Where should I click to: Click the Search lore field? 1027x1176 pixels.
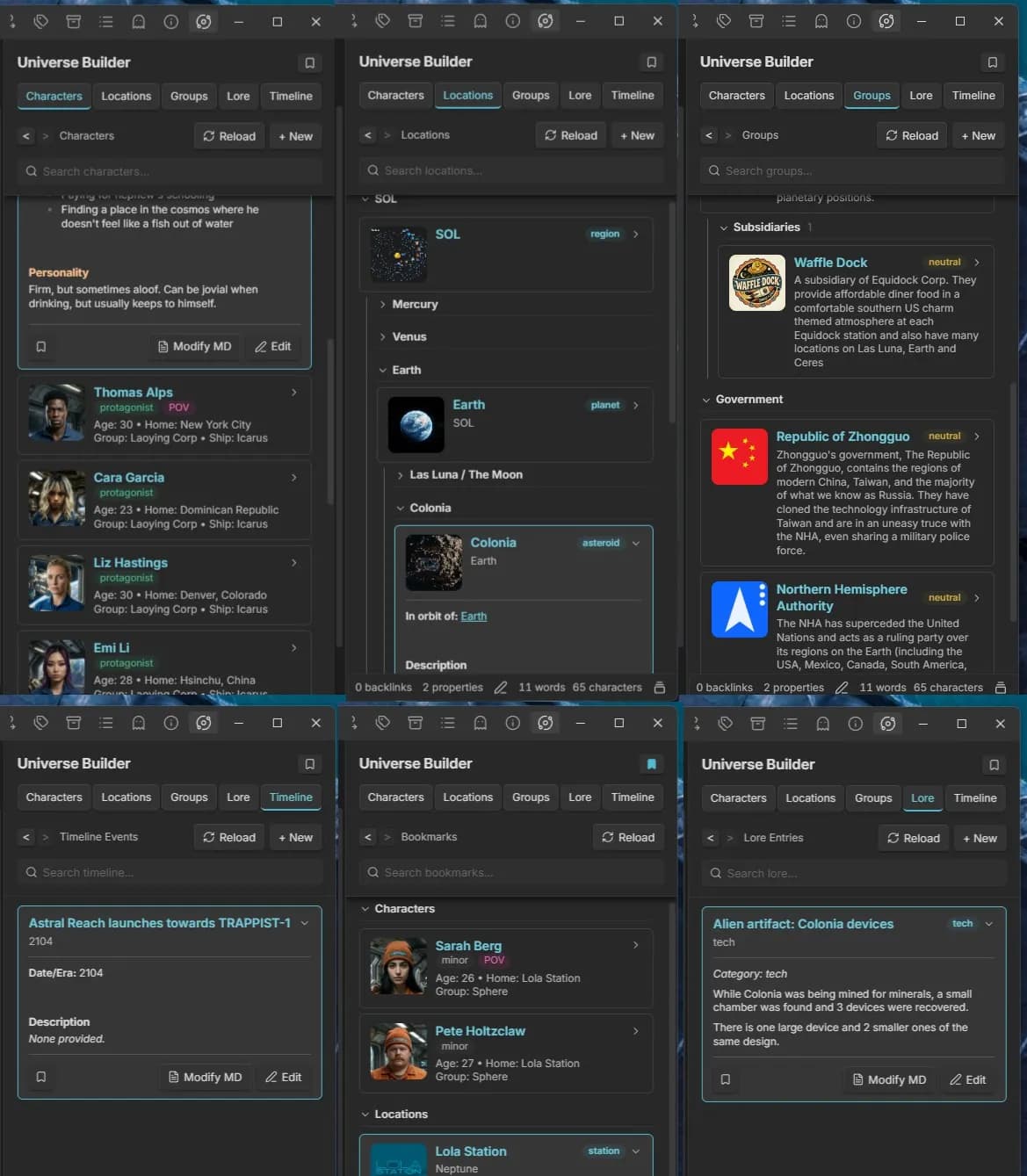854,873
